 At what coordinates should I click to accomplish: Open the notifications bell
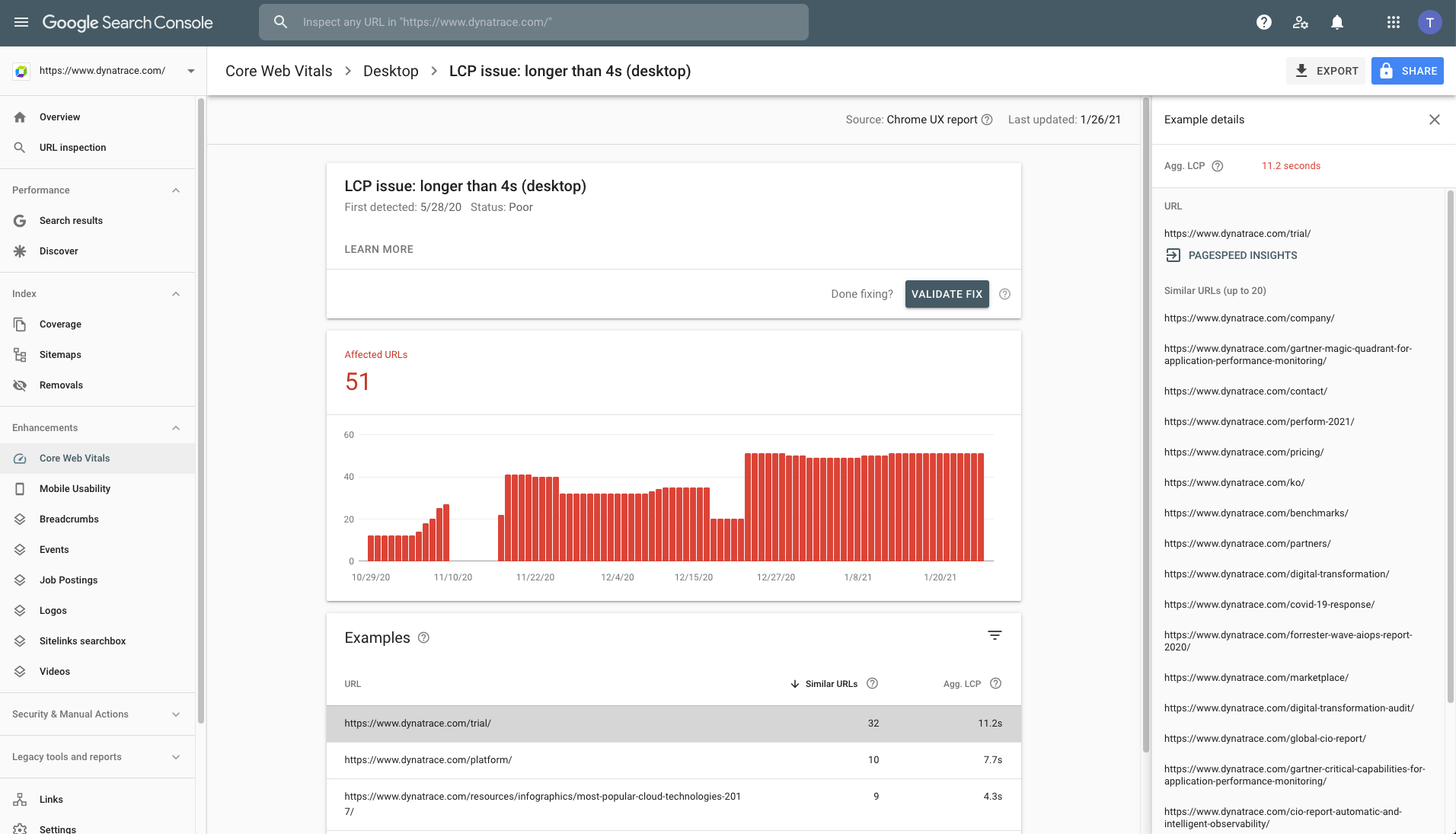1337,22
